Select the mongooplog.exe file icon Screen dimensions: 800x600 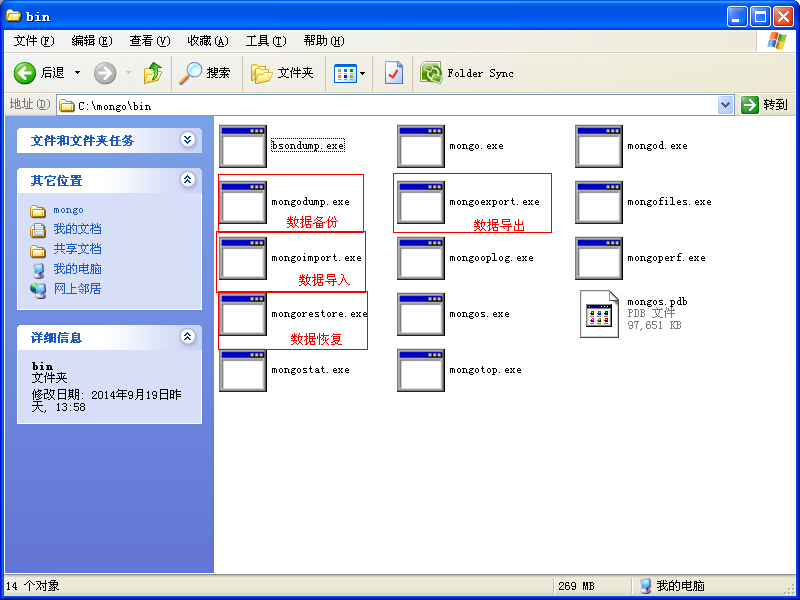[x=421, y=259]
